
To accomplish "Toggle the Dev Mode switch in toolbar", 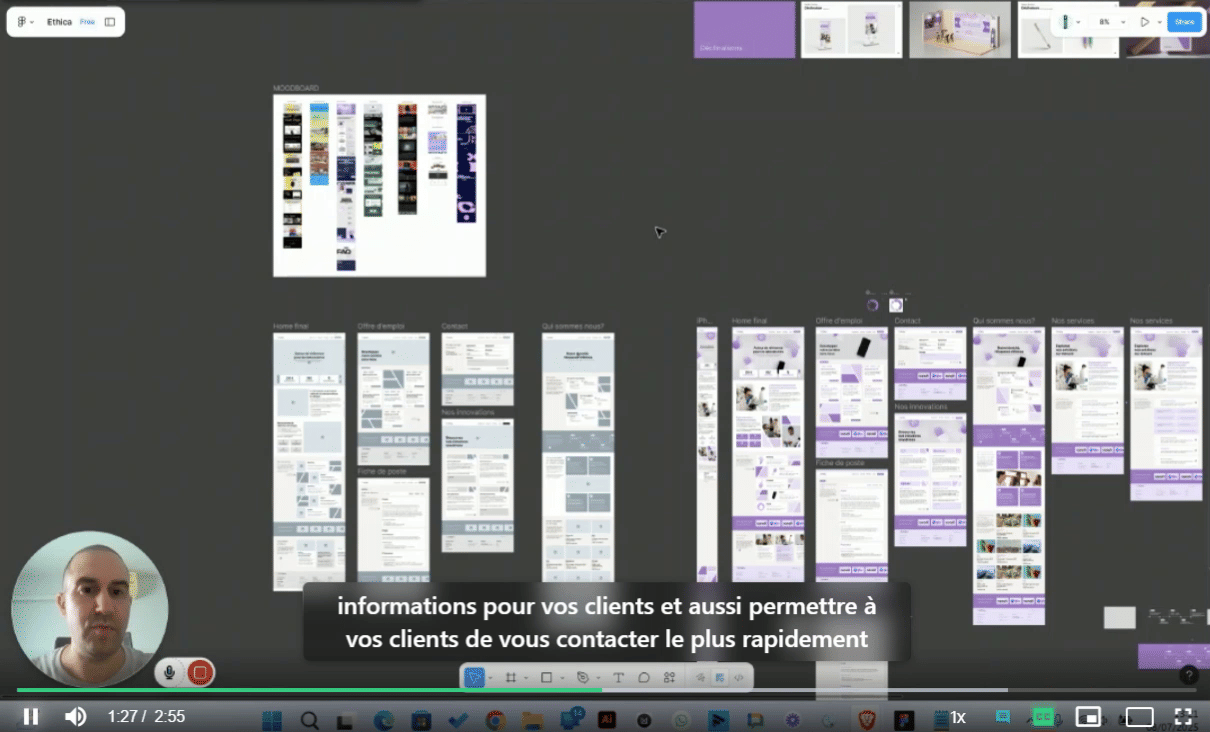I will coord(739,677).
